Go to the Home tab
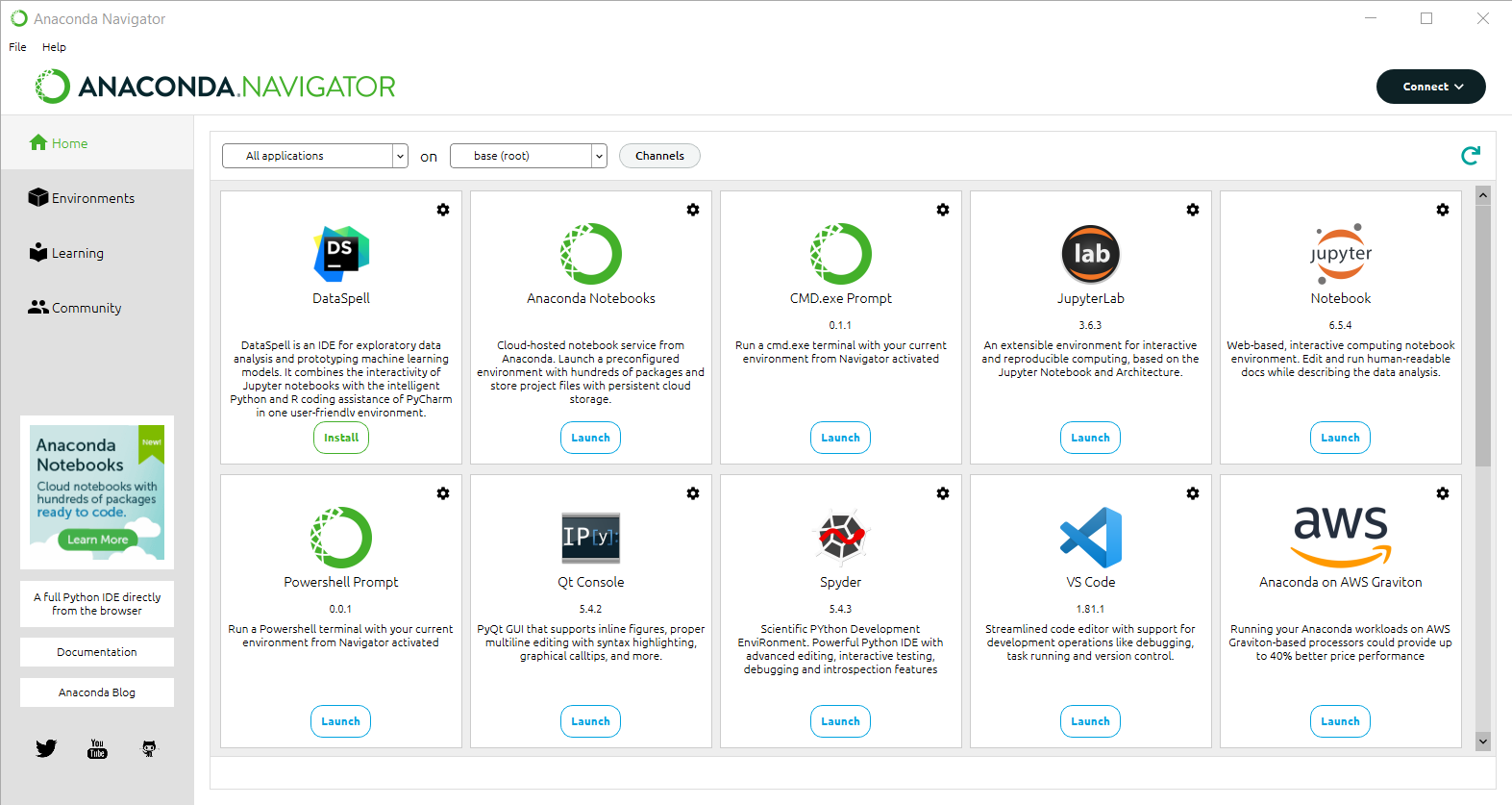 [97, 143]
